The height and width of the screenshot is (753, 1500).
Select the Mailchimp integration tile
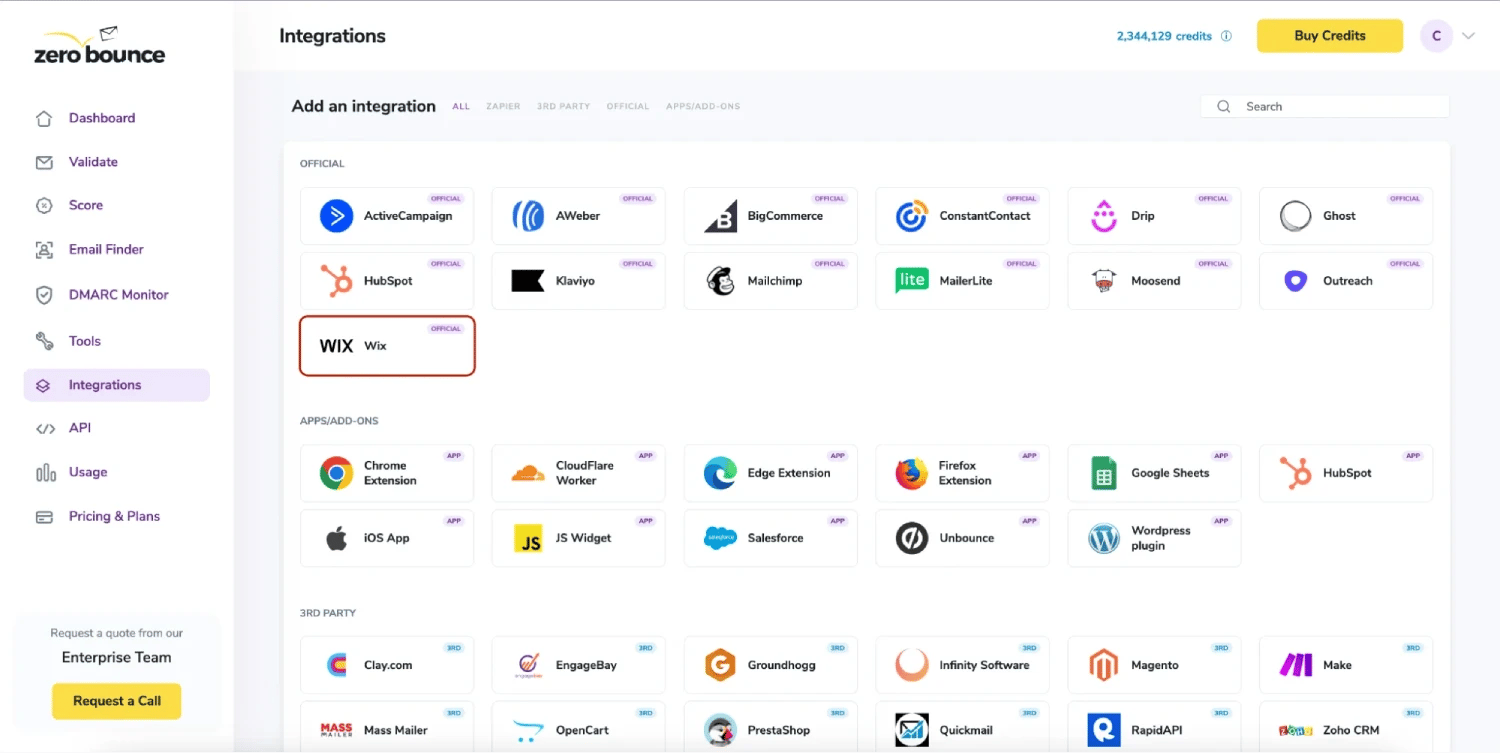[x=770, y=281]
